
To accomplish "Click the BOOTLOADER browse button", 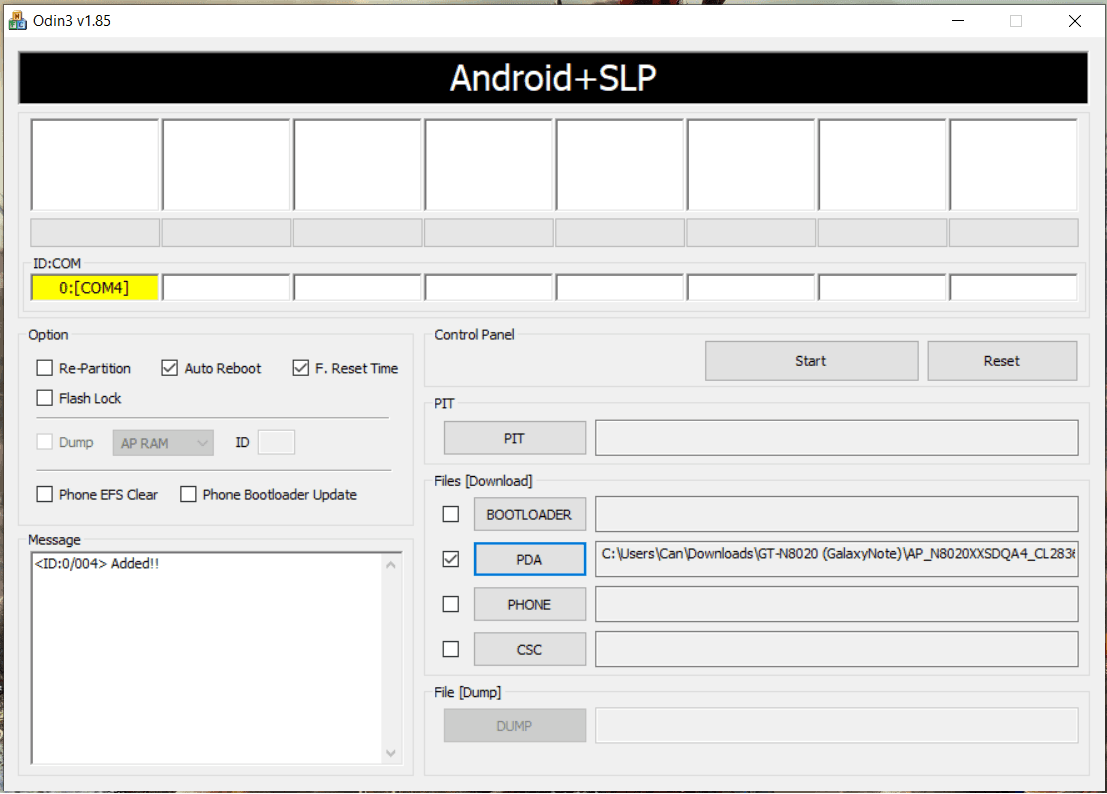I will coord(529,515).
